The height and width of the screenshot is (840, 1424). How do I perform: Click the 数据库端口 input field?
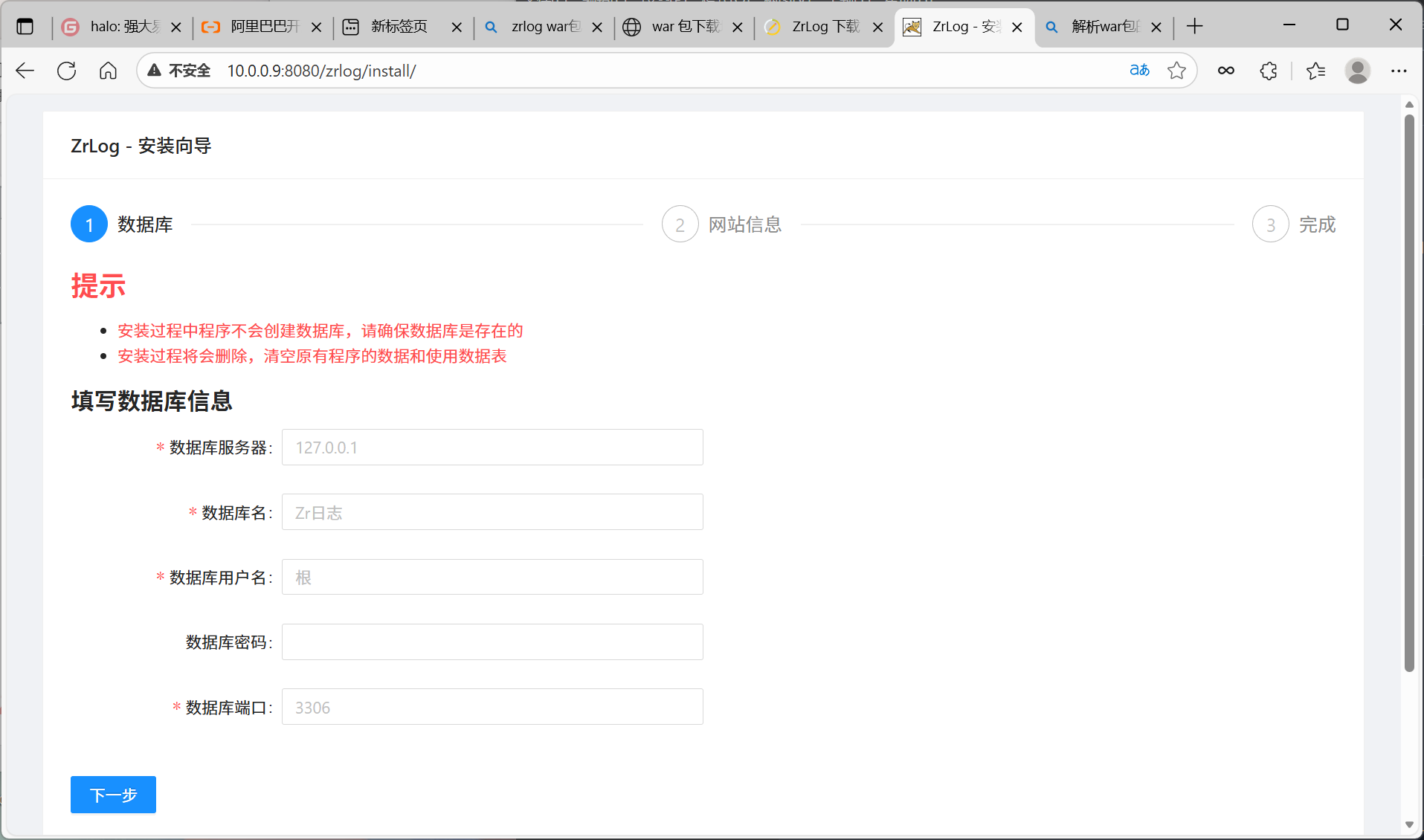pos(492,707)
